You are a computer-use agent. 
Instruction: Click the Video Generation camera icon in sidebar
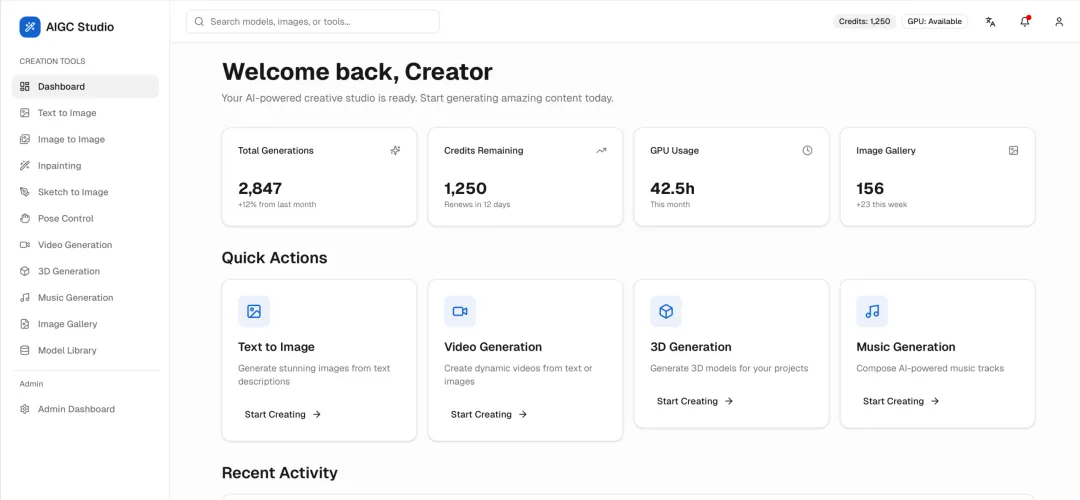[x=25, y=244]
